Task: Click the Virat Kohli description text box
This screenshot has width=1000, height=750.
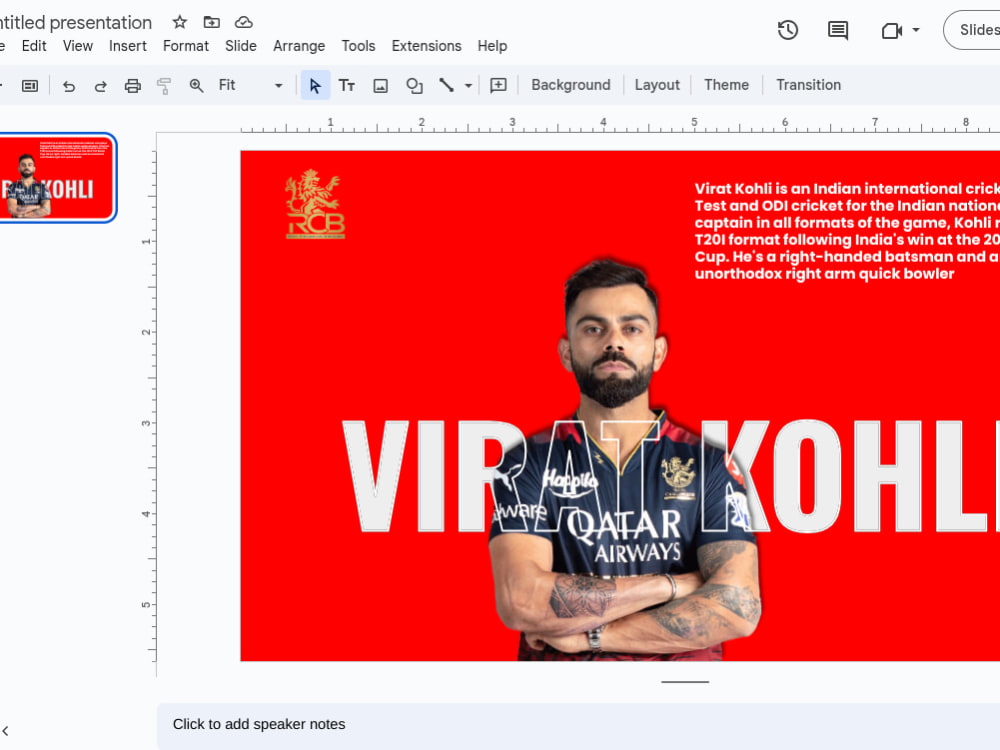Action: [847, 231]
